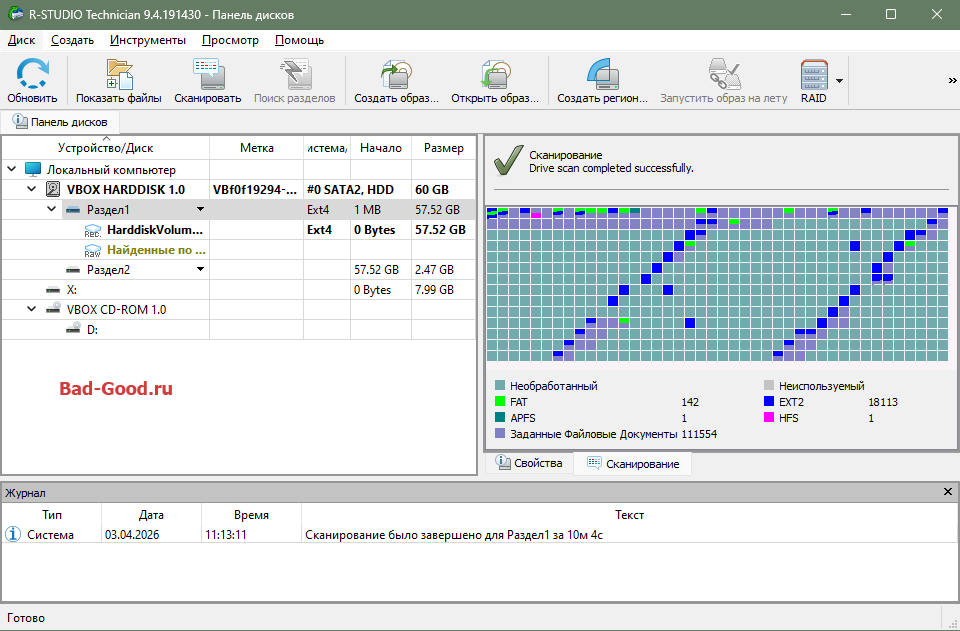
Task: Open the Просмотр menu
Action: 230,40
